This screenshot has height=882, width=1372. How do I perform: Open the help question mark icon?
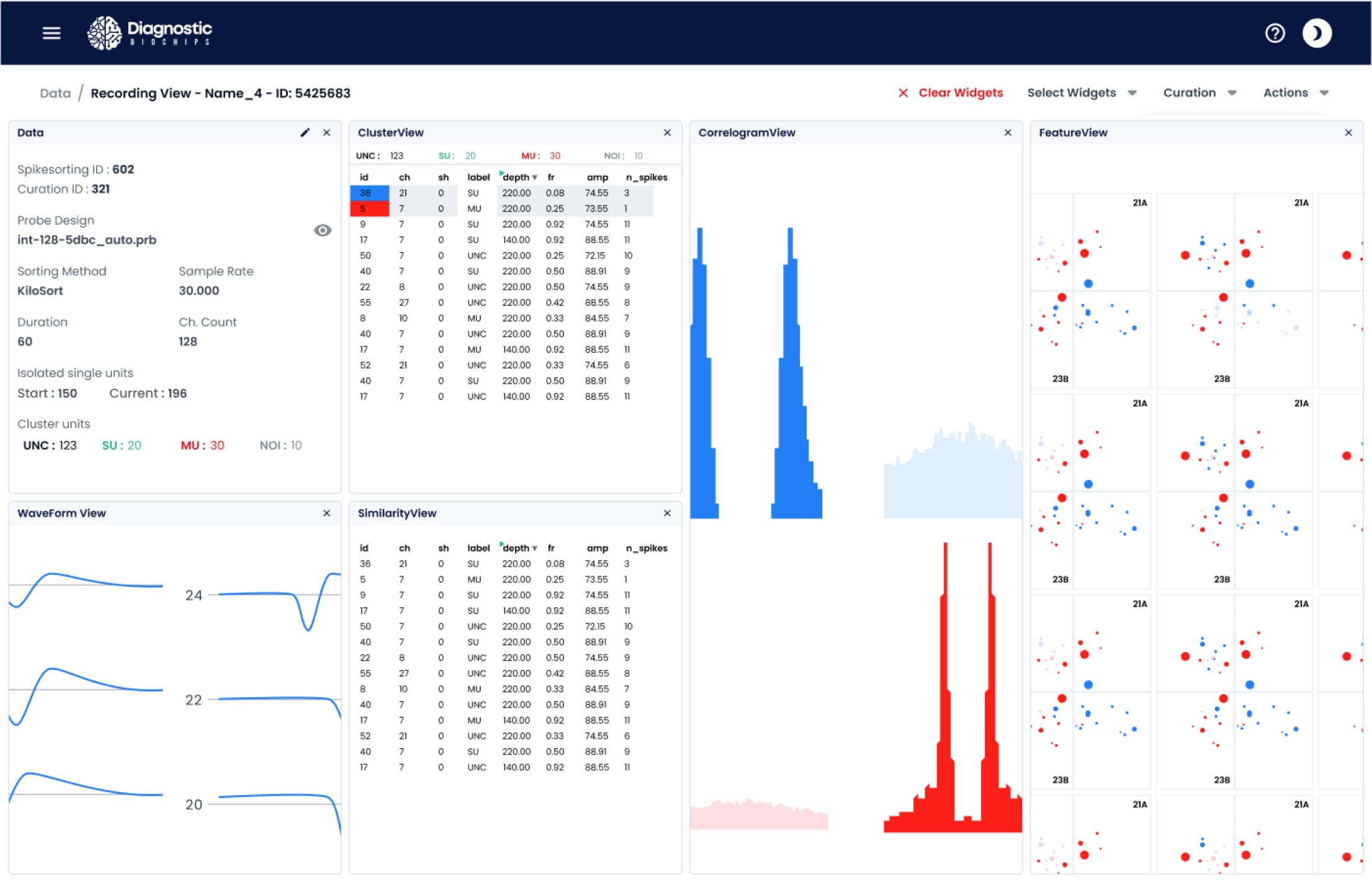(x=1275, y=33)
